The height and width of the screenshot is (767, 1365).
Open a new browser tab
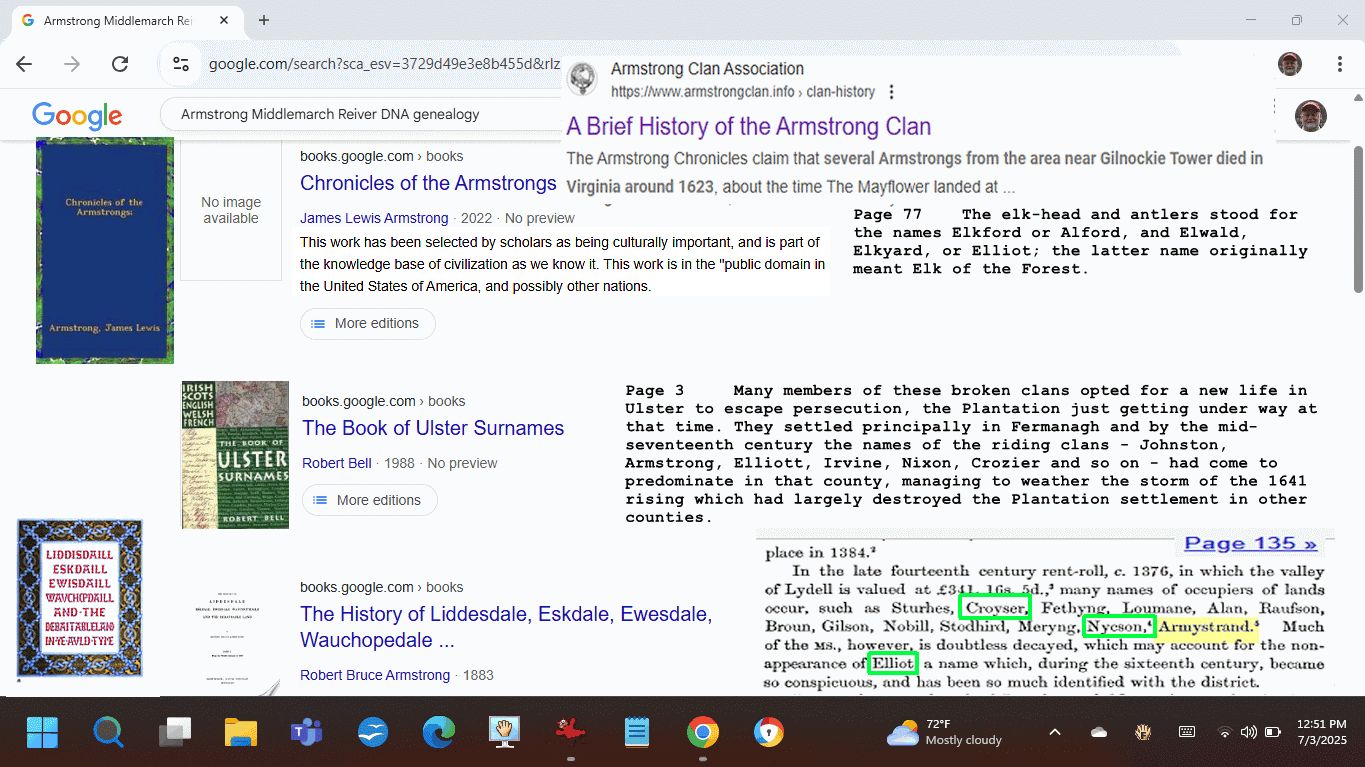(x=264, y=20)
